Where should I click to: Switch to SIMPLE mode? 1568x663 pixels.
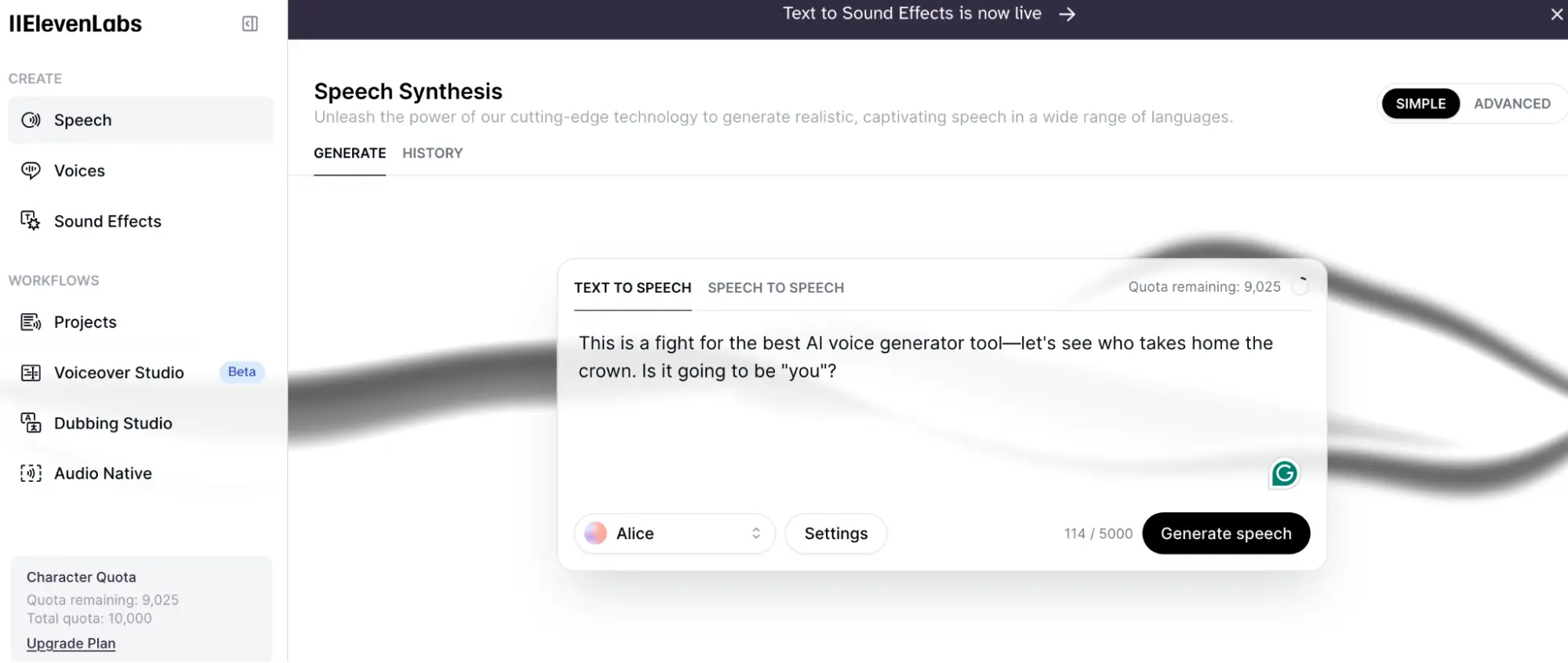click(1420, 104)
